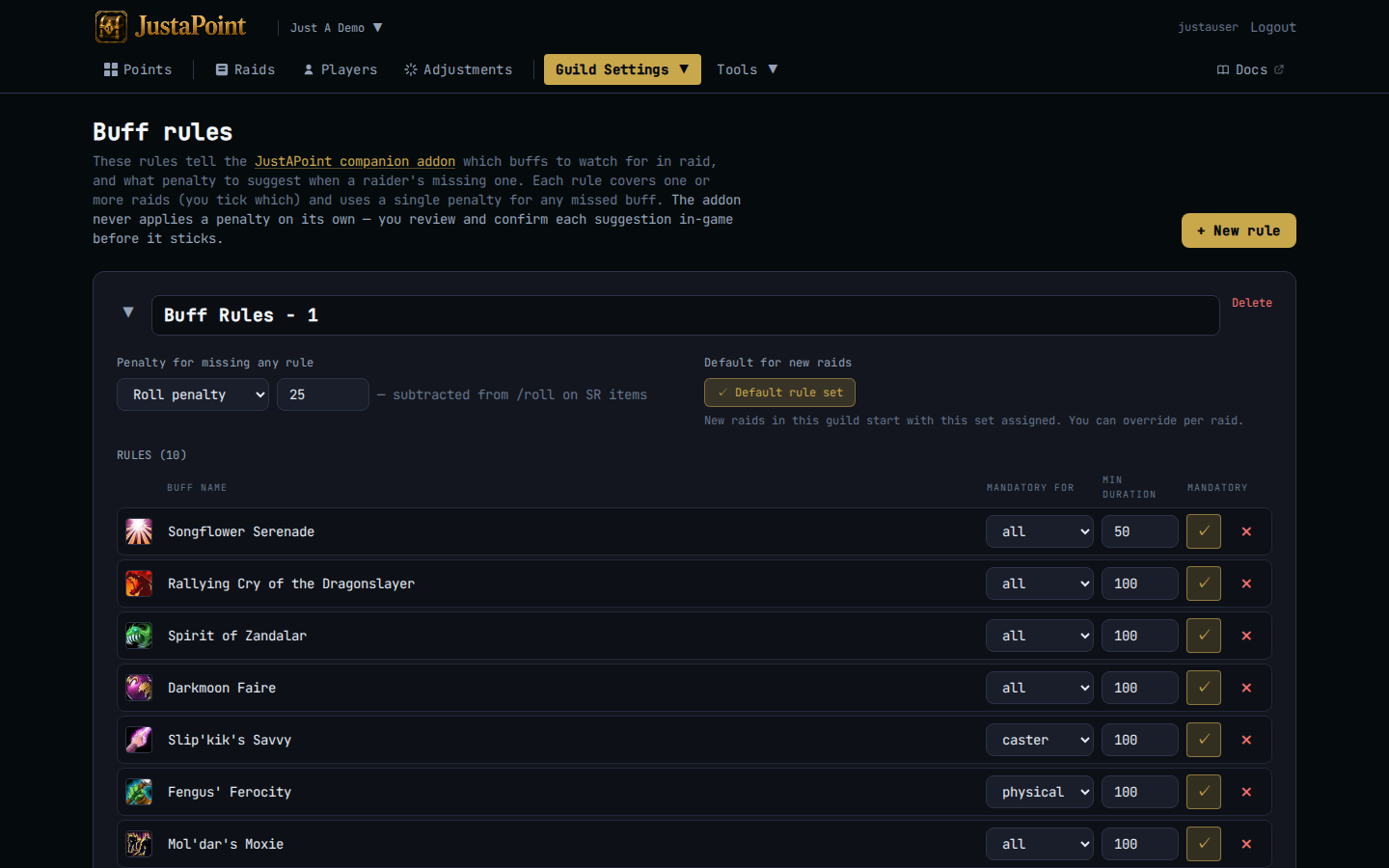Edit Mol'dar's Moxie min duration field
The image size is (1389, 868).
1140,844
